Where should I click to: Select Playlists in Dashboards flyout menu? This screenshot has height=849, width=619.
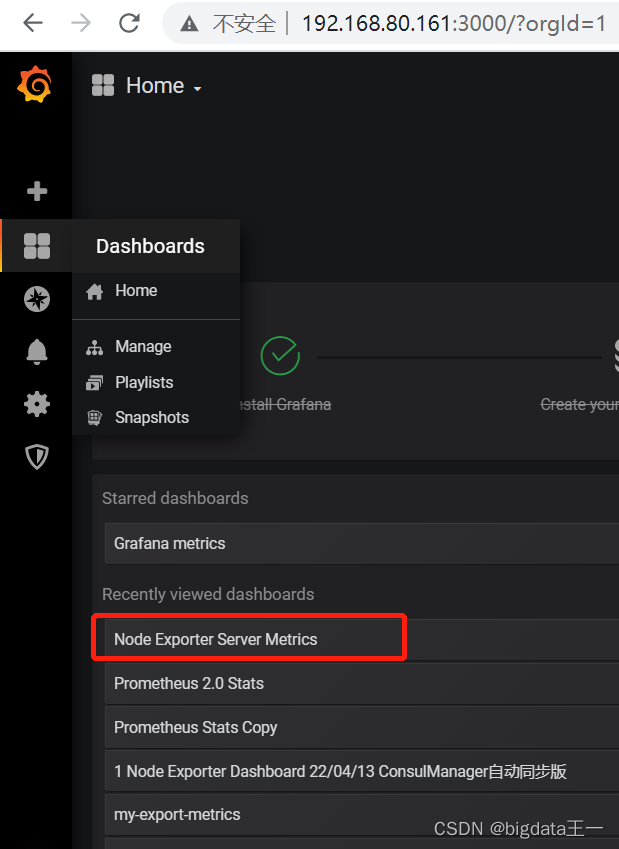tap(156, 382)
